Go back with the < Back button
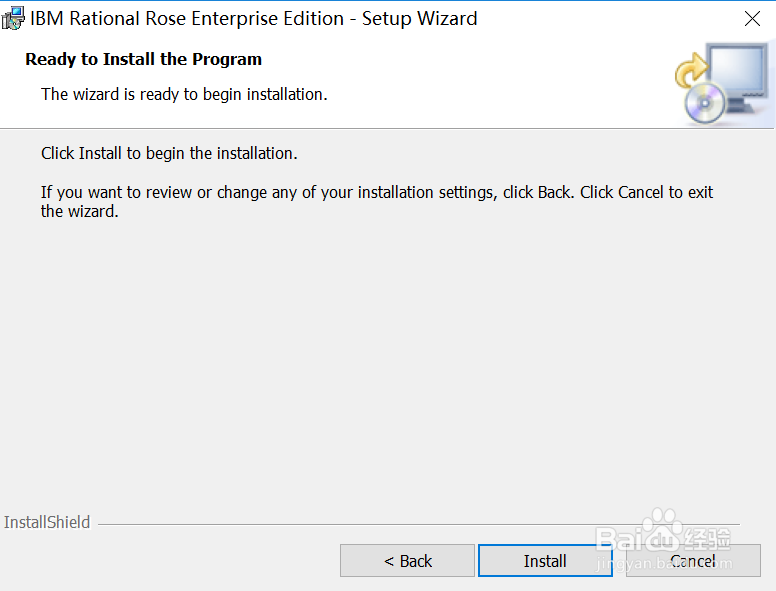Screen dimensions: 776x591 pyautogui.click(x=407, y=561)
